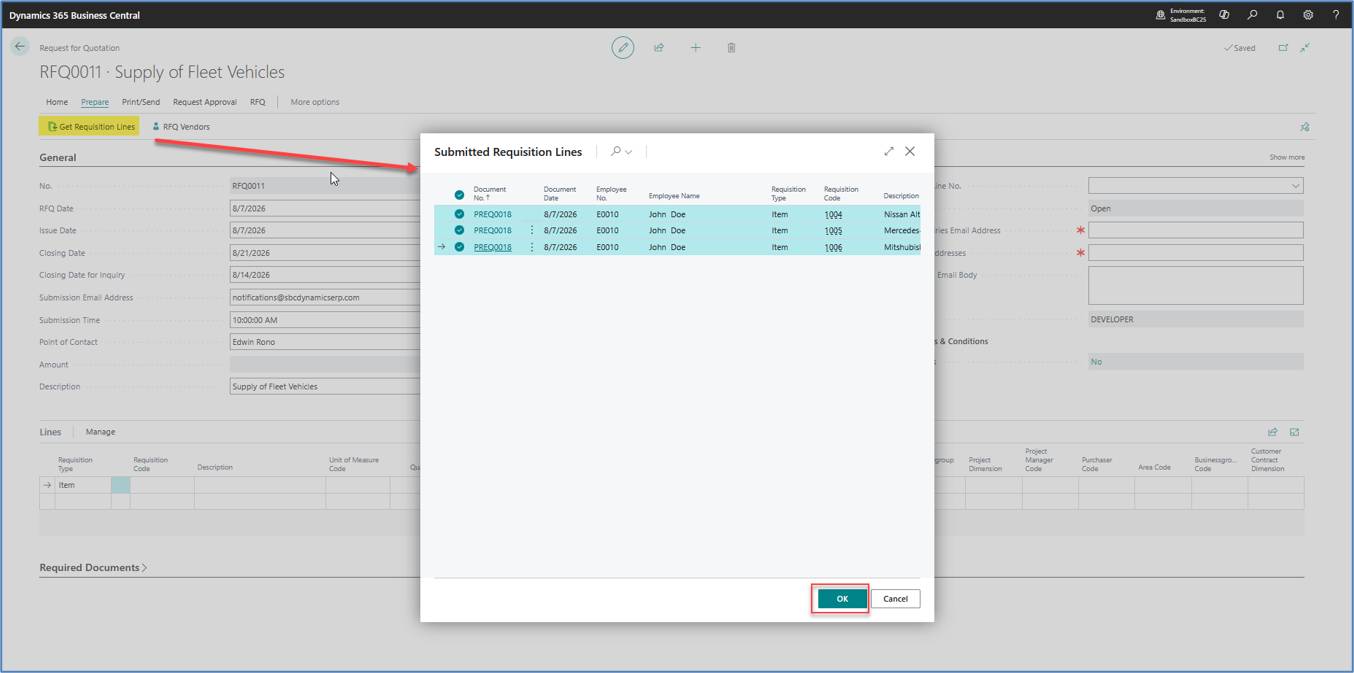Sort by the Document No. column header
This screenshot has height=673, width=1354.
490,193
